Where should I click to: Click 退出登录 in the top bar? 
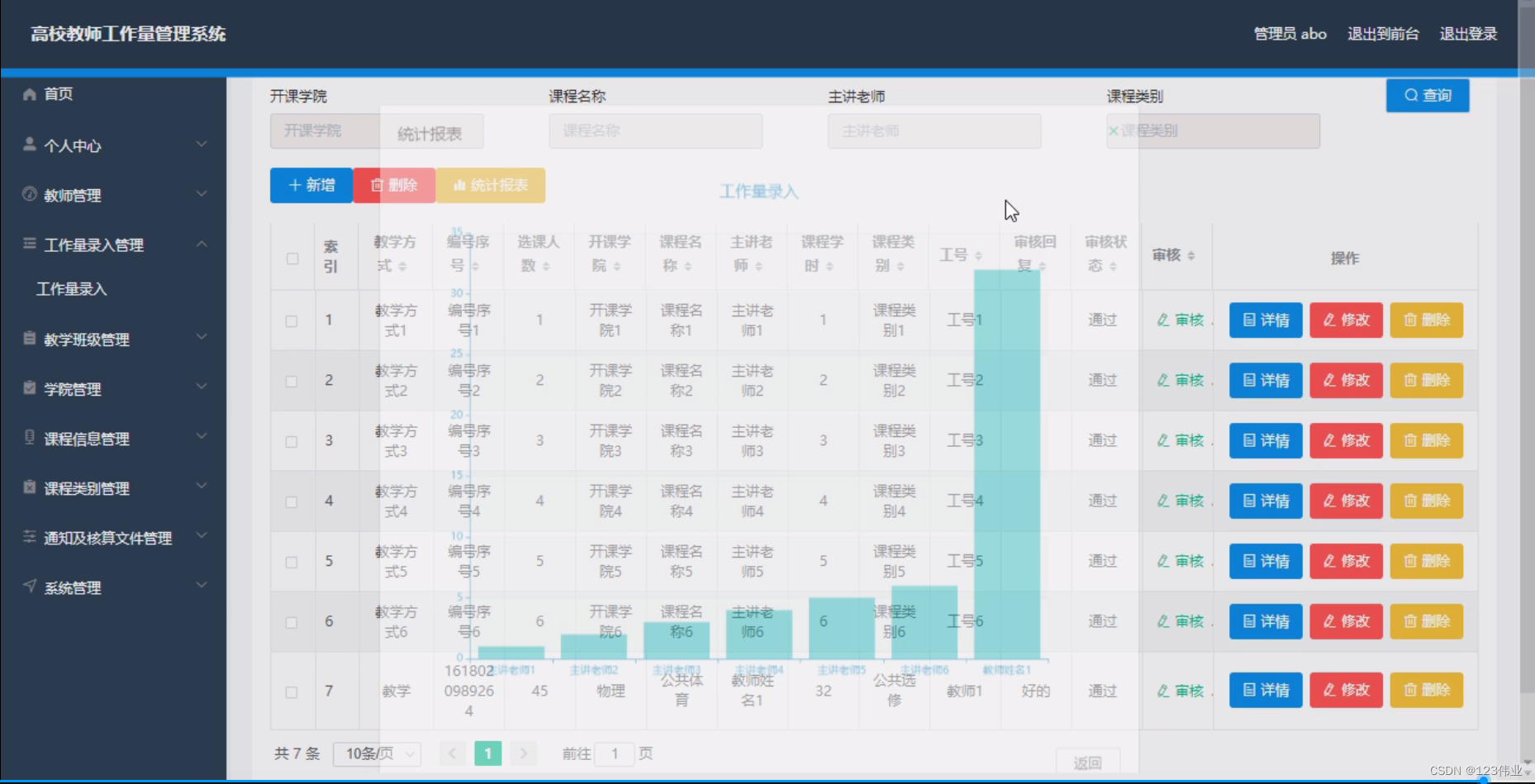1468,34
